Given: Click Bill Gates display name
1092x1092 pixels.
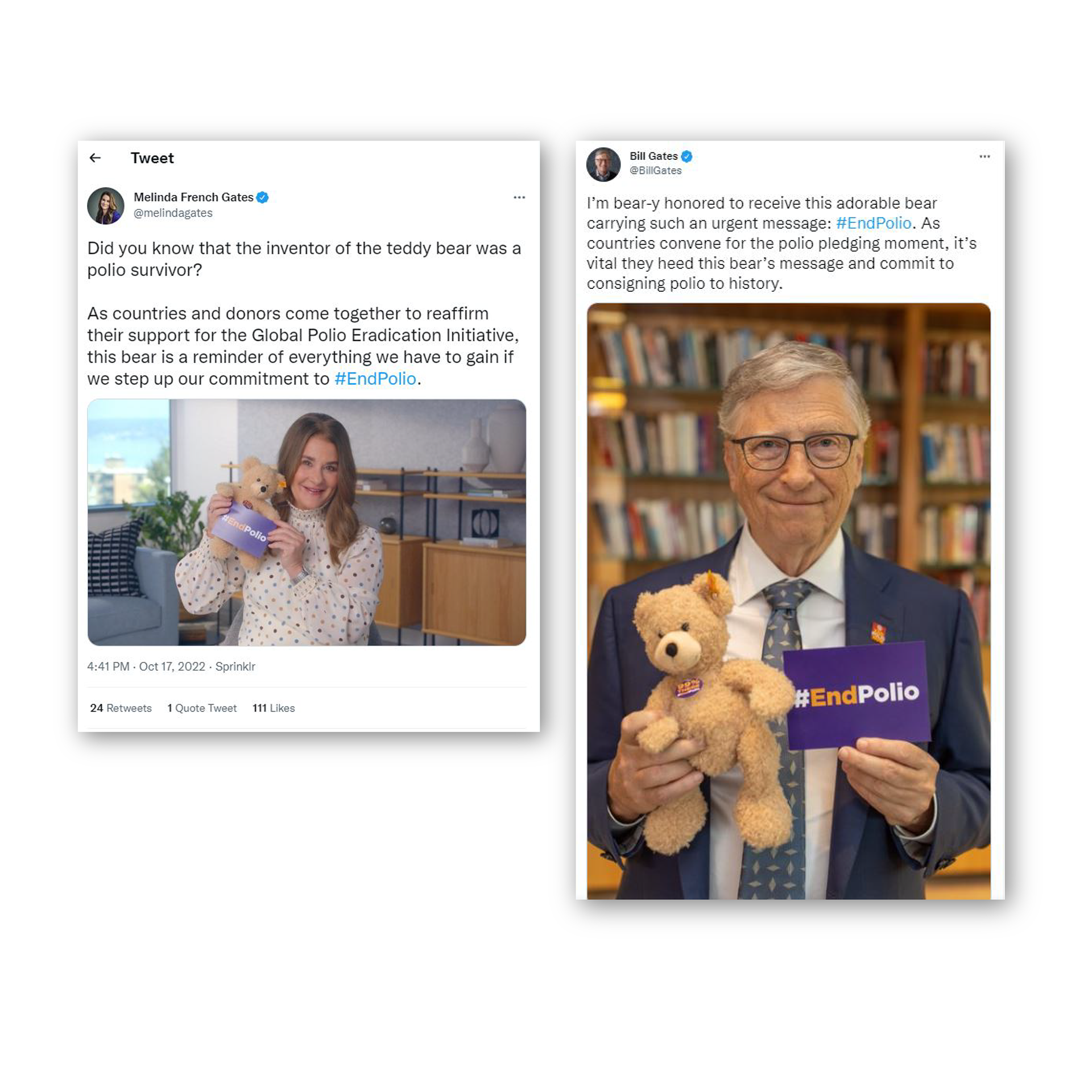Looking at the screenshot, I should click(x=653, y=156).
